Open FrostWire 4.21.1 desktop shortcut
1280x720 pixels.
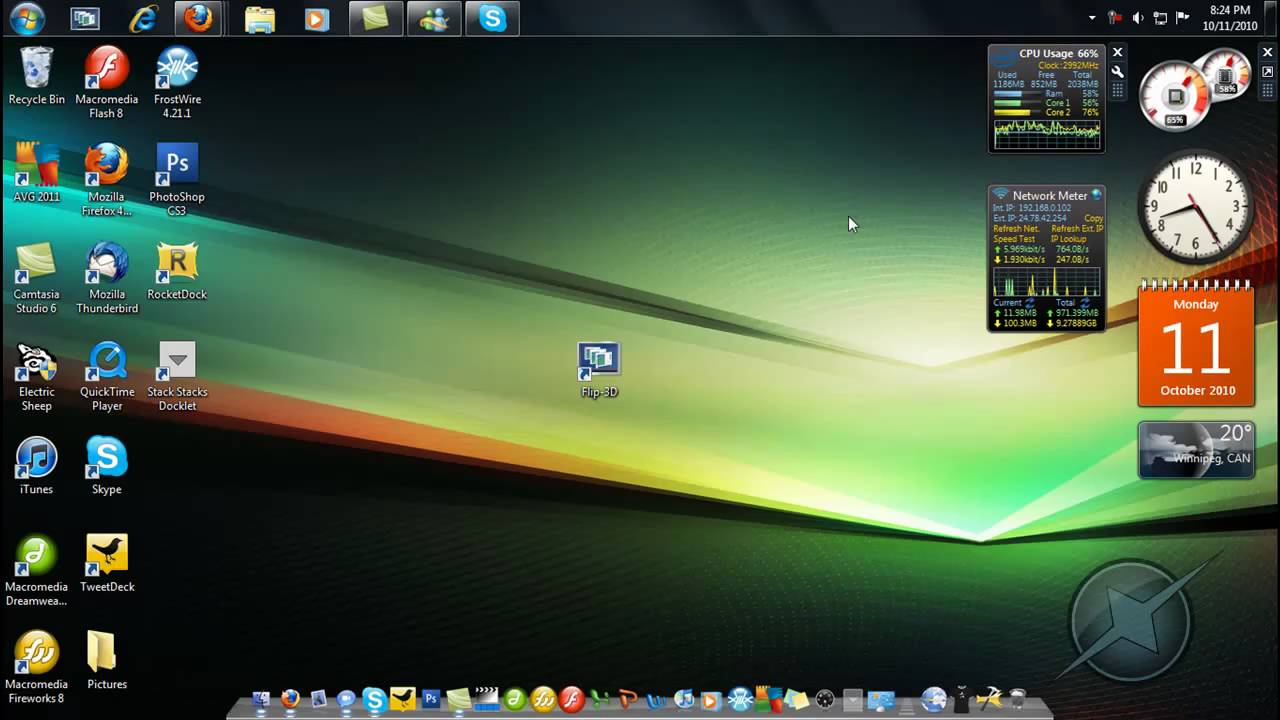click(177, 82)
